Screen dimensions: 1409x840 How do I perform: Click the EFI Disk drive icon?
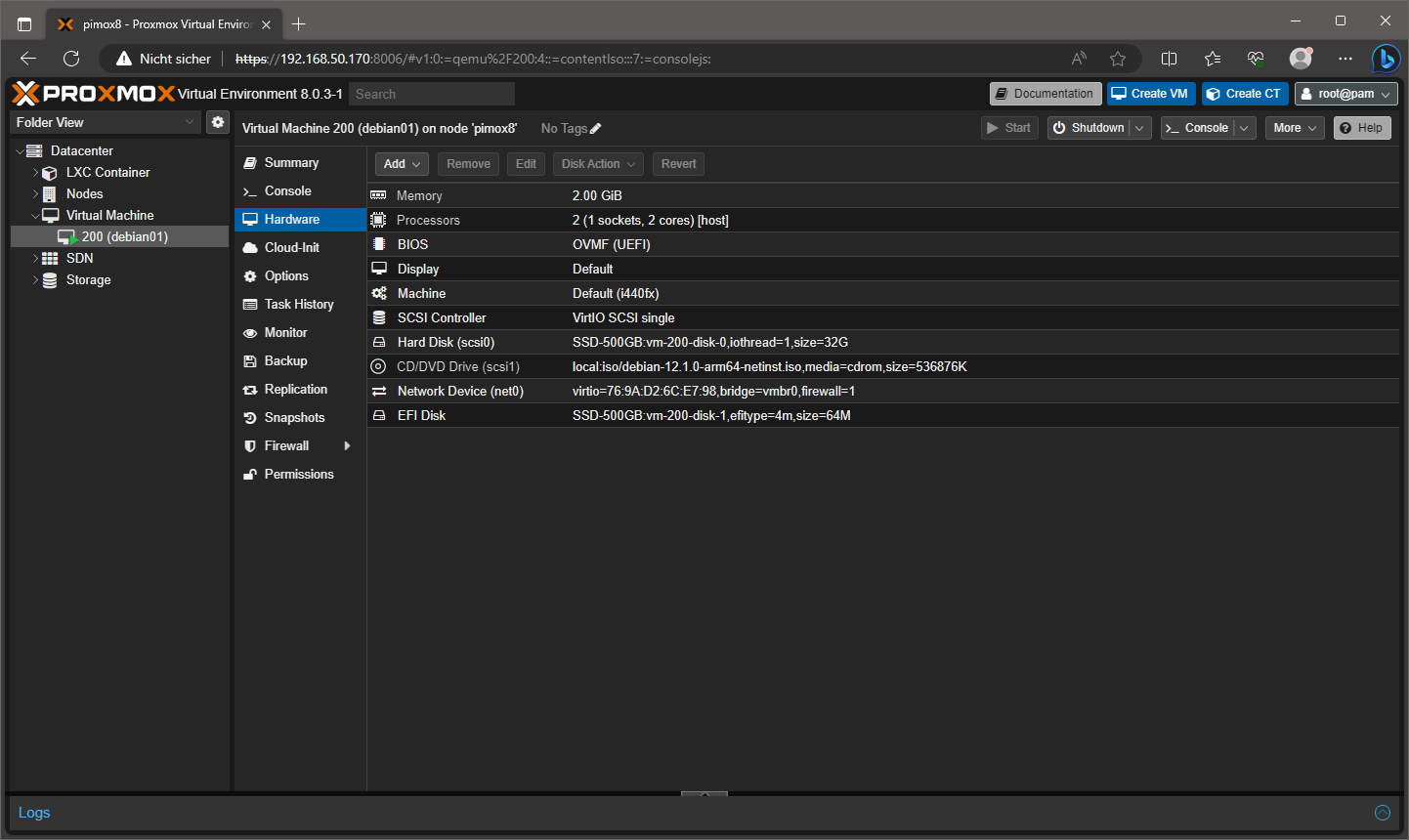pyautogui.click(x=379, y=415)
